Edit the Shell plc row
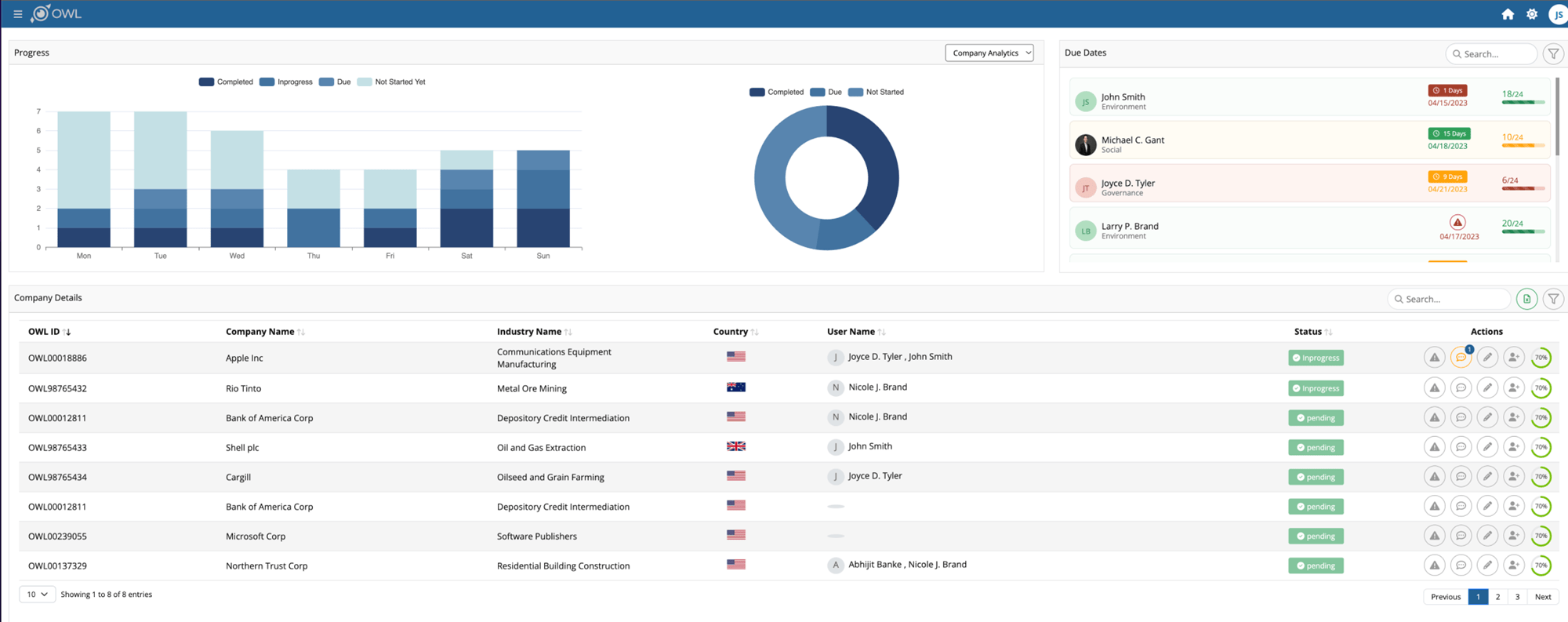Image resolution: width=1568 pixels, height=622 pixels. (1487, 447)
